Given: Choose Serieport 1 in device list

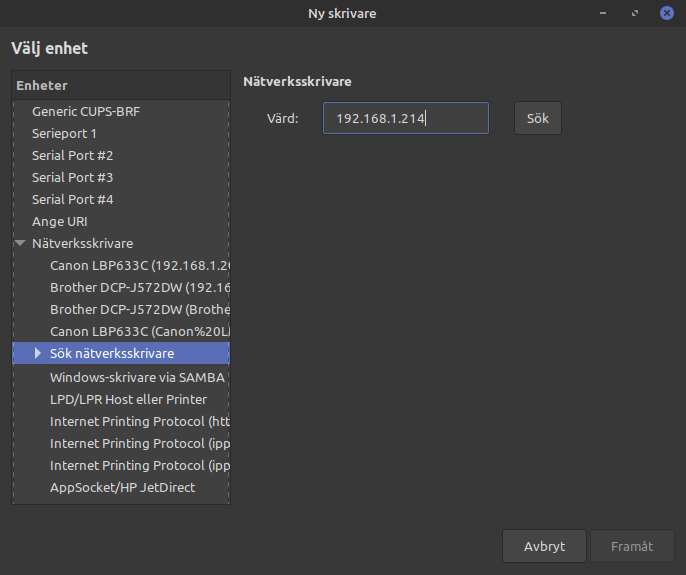Looking at the screenshot, I should (64, 133).
